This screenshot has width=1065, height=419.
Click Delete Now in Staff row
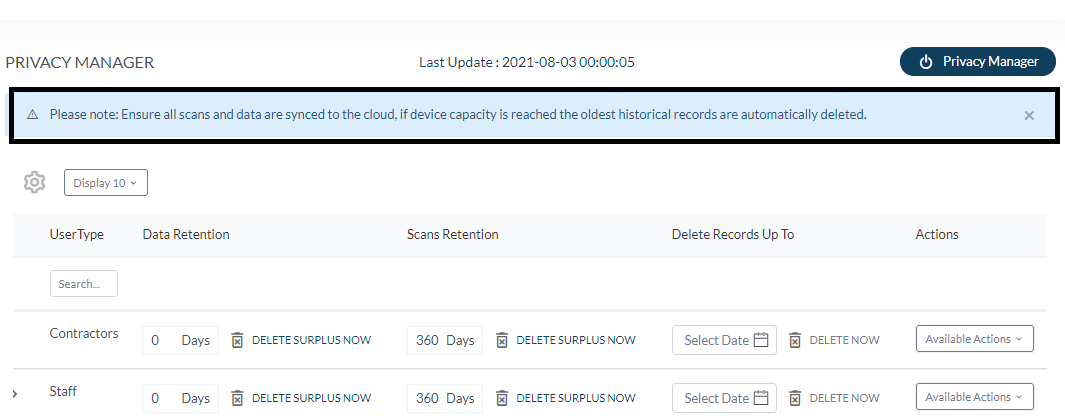(x=834, y=398)
